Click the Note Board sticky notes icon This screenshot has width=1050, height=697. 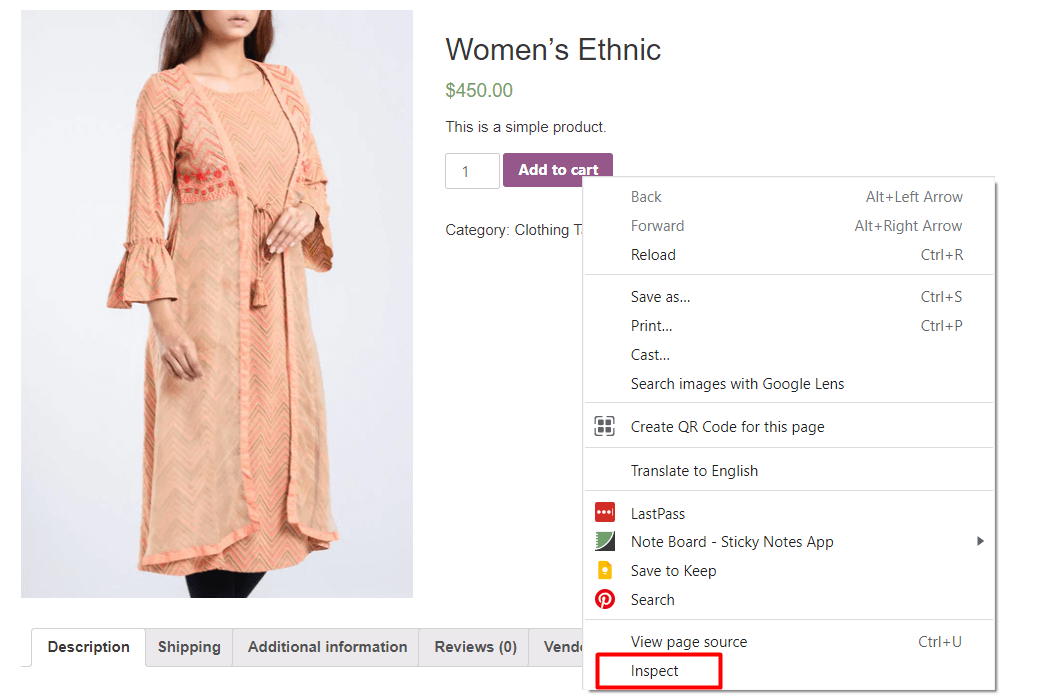(604, 541)
